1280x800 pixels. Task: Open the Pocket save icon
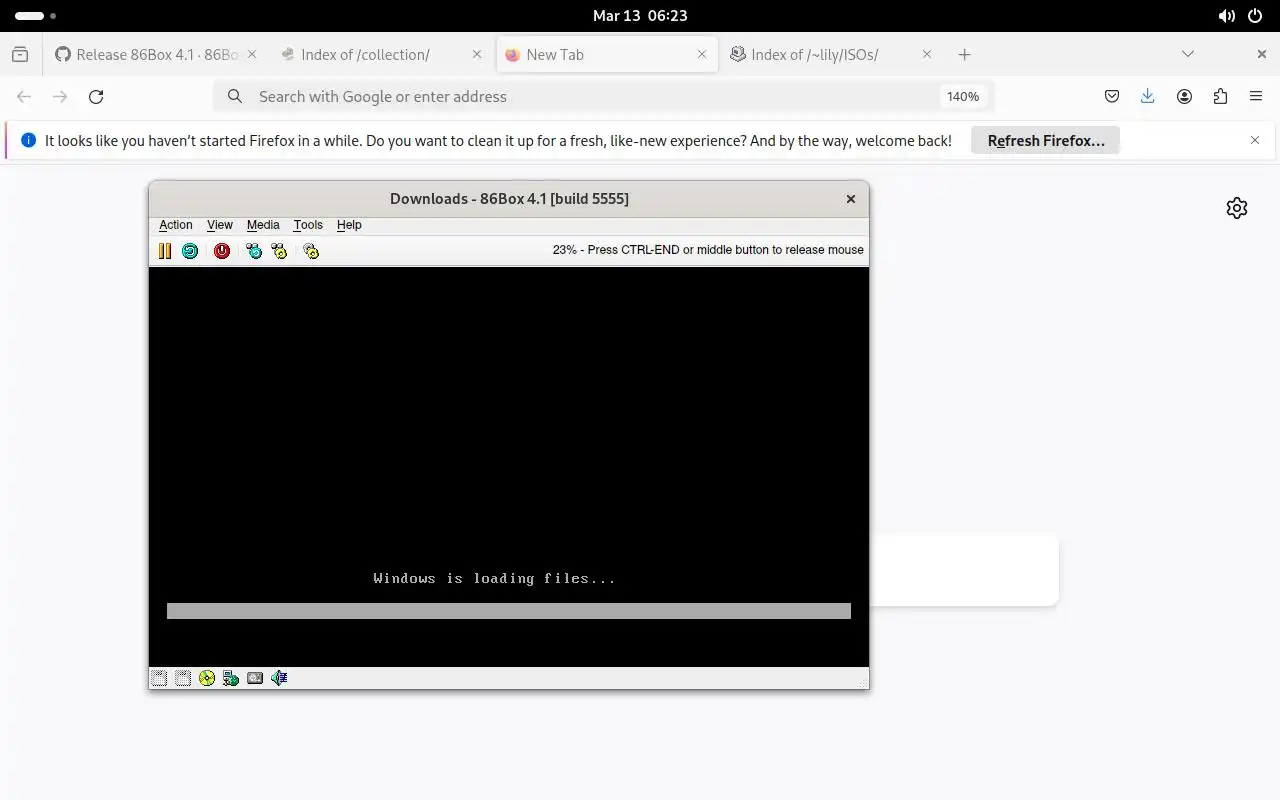1112,97
